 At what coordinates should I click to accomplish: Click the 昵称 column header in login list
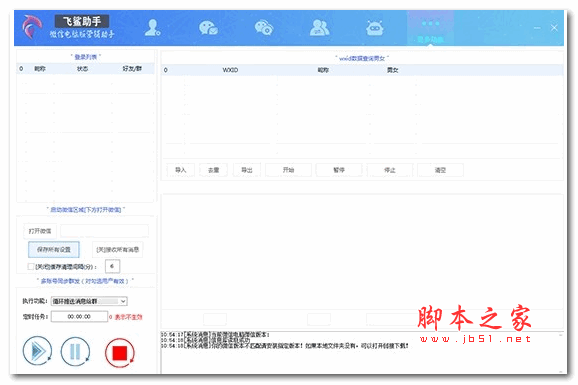(40, 69)
